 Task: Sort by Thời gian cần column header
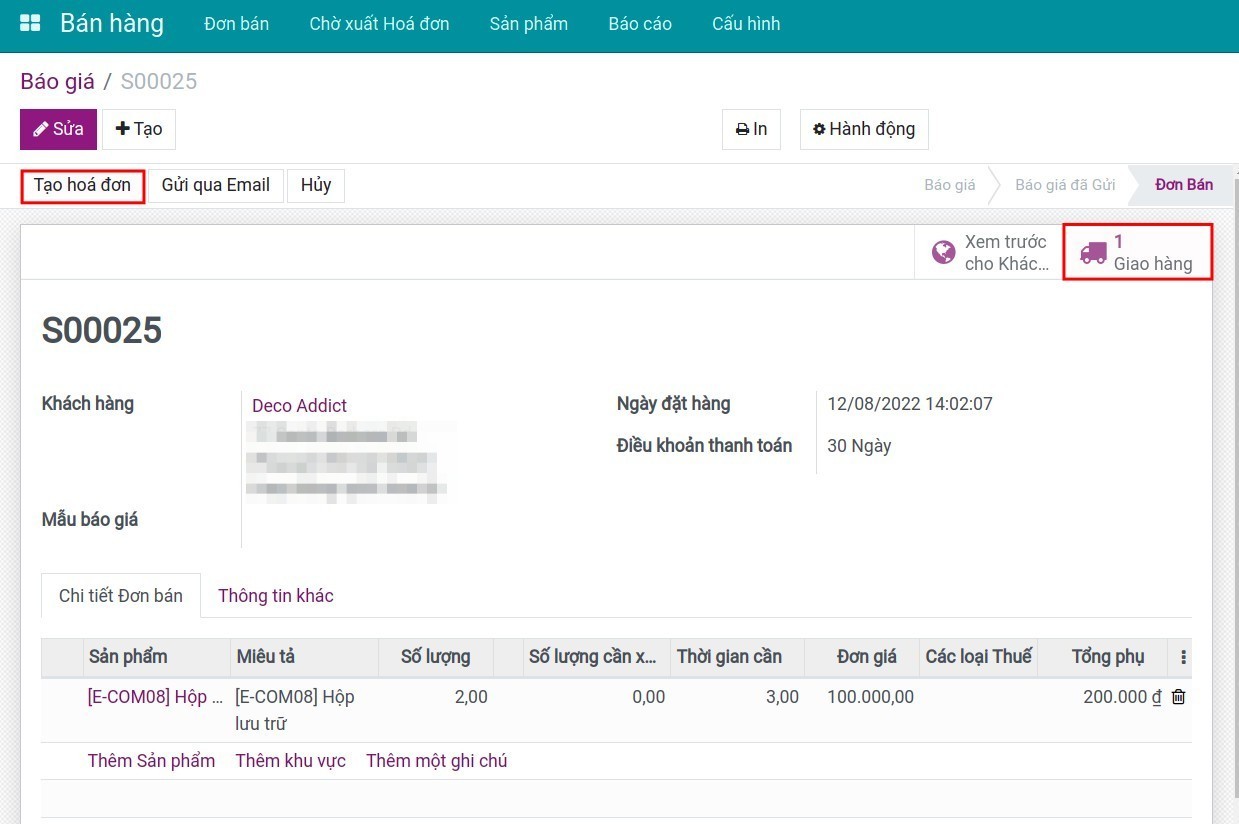(x=738, y=657)
